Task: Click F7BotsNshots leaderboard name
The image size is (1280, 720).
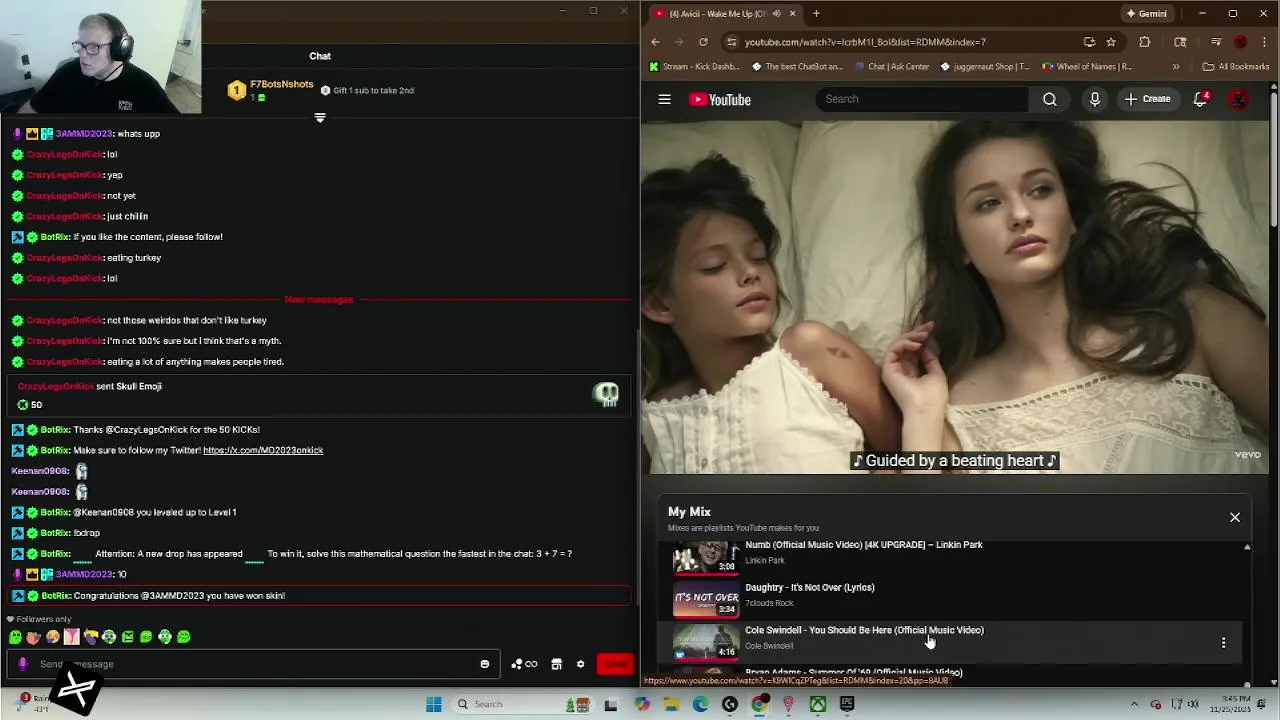Action: point(281,84)
